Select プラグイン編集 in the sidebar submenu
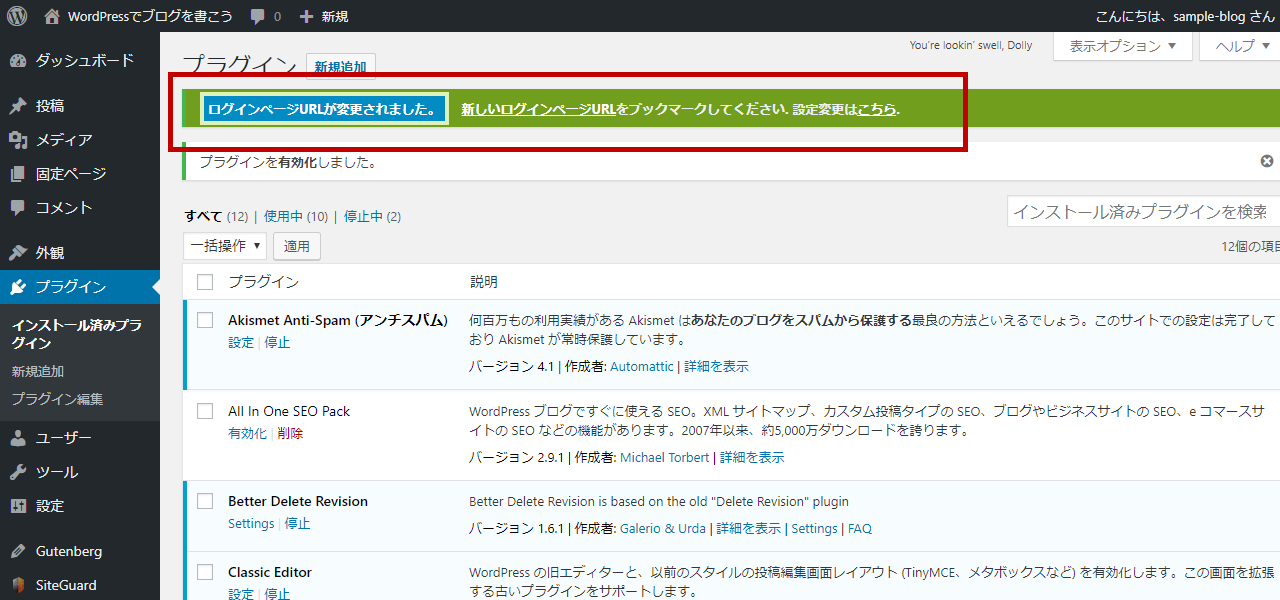 click(57, 399)
